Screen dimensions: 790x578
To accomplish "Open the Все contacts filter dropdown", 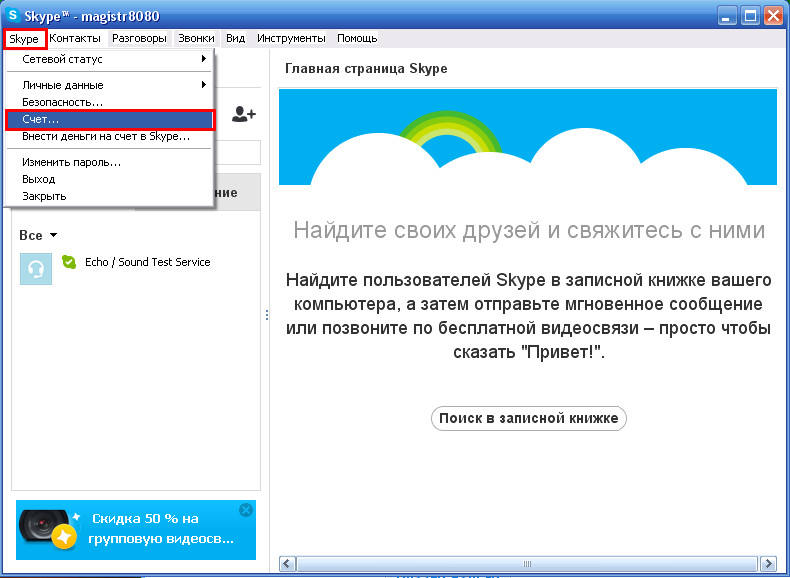I will pos(38,235).
